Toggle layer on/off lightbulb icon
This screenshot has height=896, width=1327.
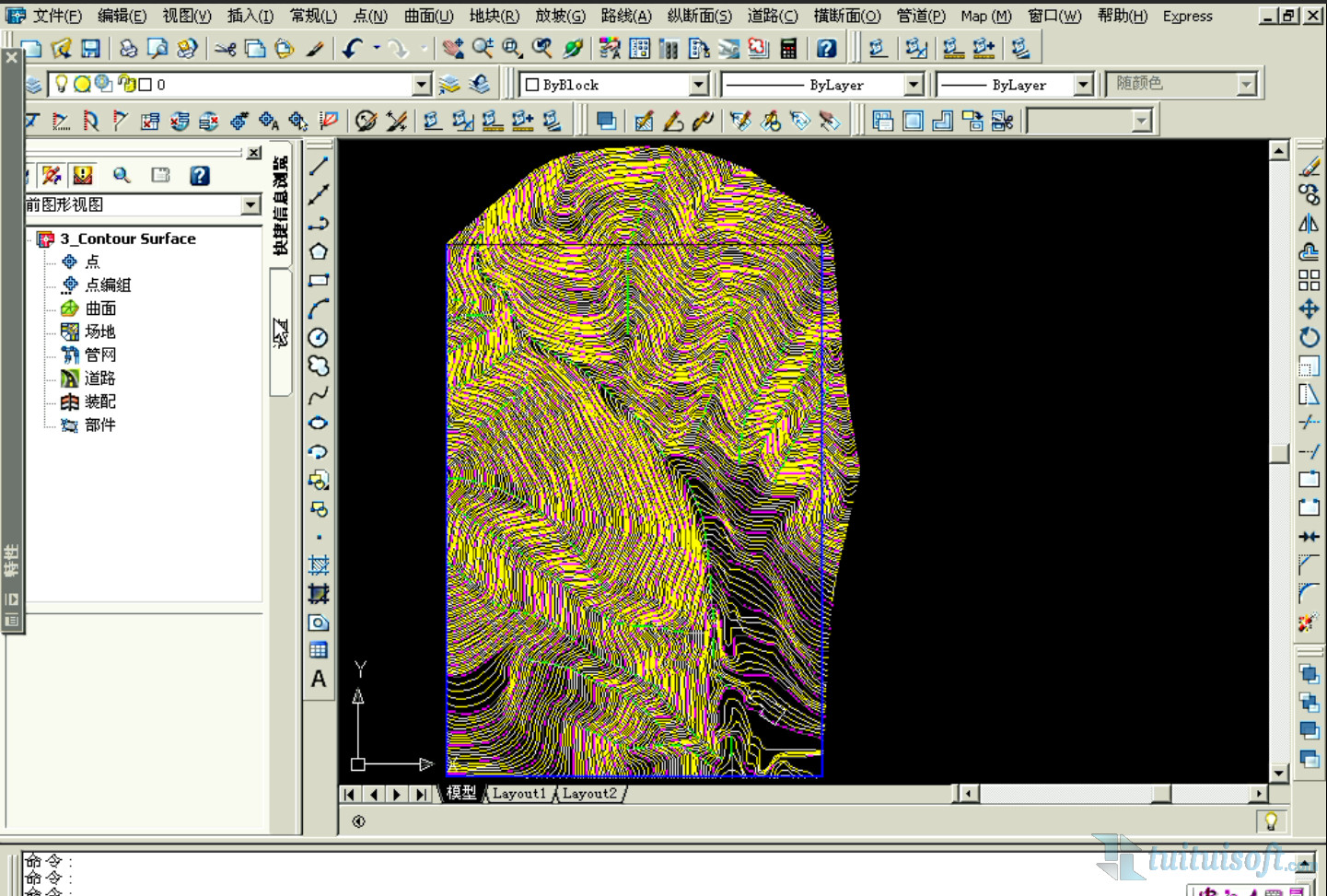point(62,85)
